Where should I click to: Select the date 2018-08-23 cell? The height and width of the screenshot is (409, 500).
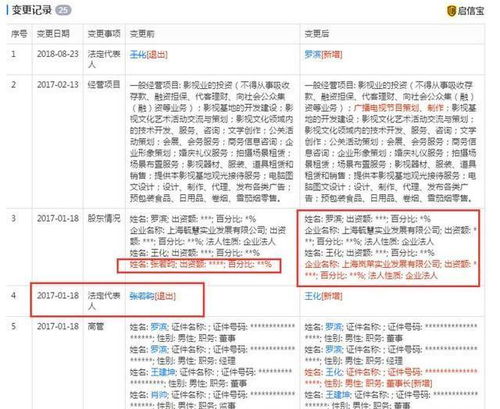tap(58, 54)
